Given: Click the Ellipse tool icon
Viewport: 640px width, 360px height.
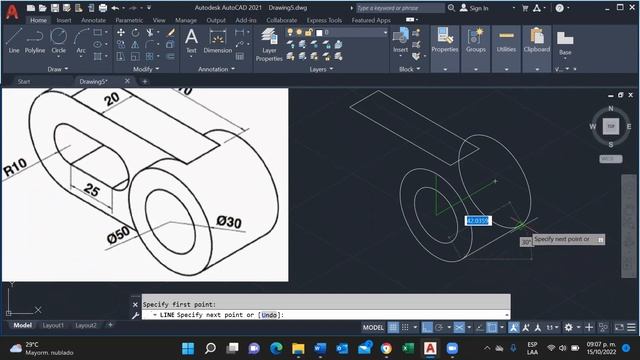Looking at the screenshot, I should click(x=98, y=44).
